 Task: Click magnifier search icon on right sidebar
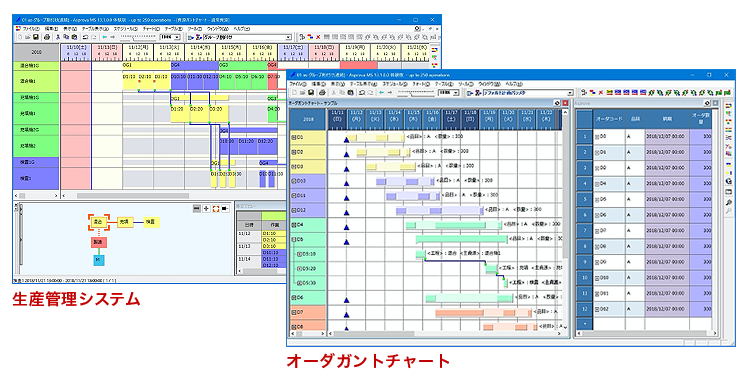point(728,202)
